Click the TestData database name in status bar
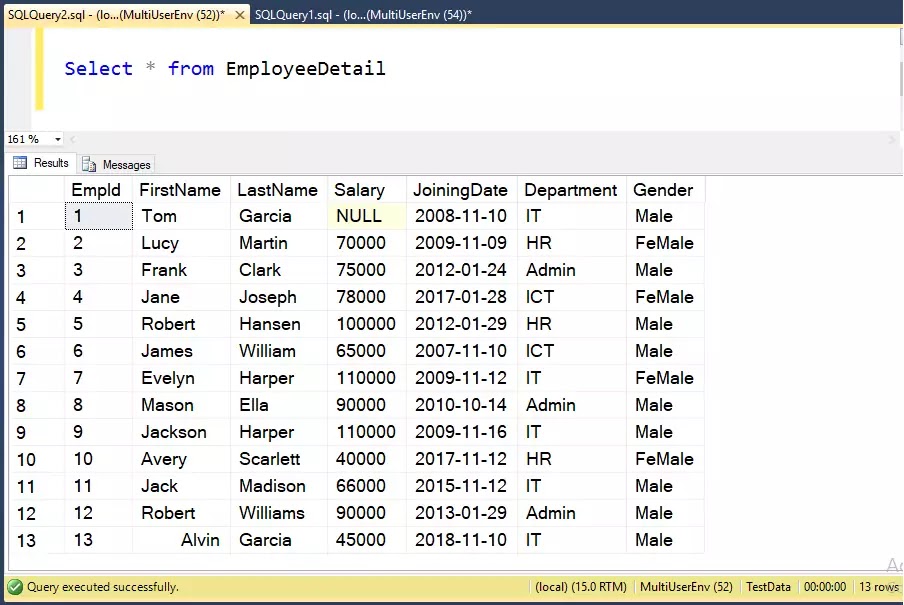904x605 pixels. [768, 587]
